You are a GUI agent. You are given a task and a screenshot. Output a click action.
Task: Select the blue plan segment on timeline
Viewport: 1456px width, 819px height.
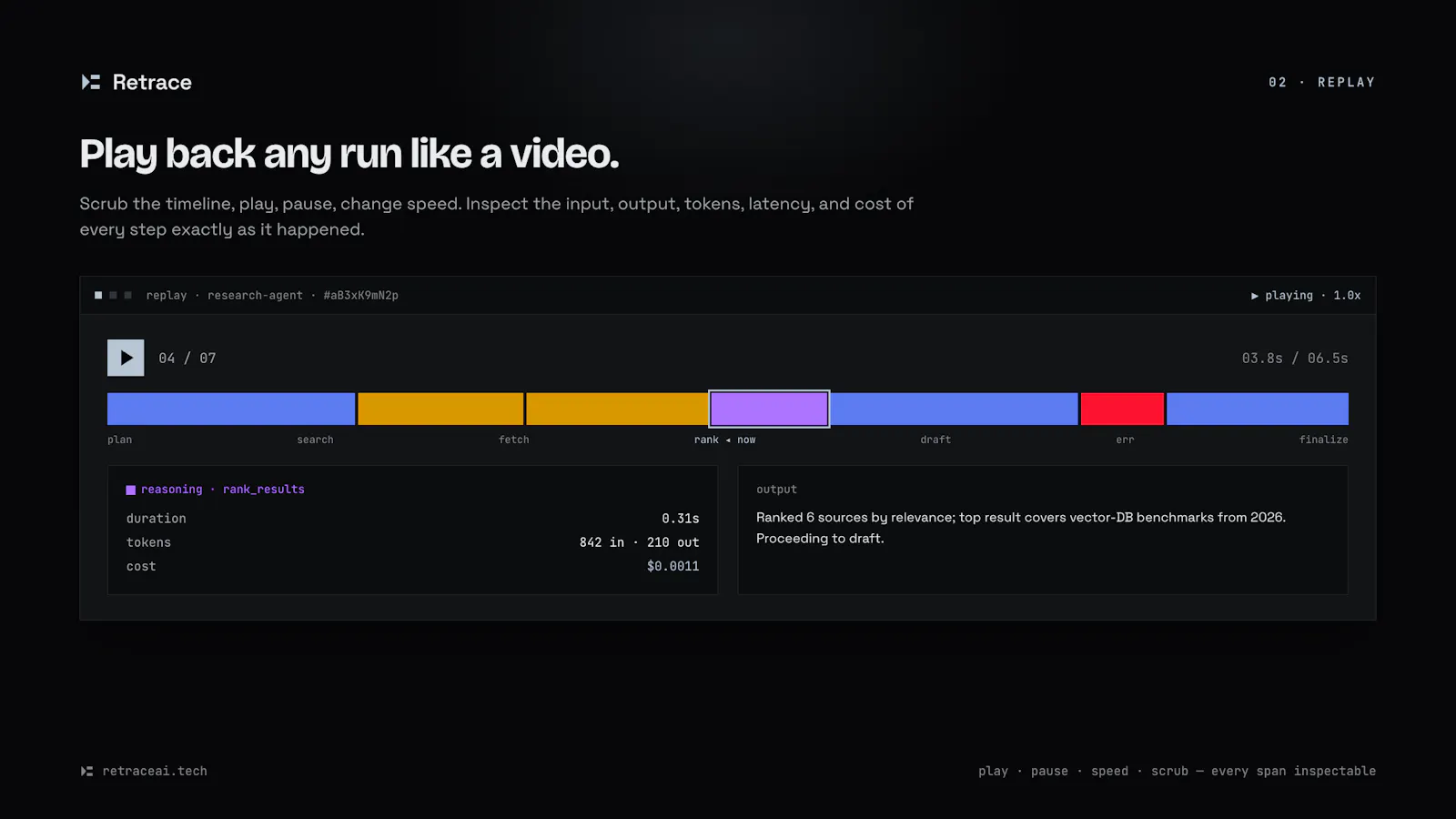coord(231,409)
